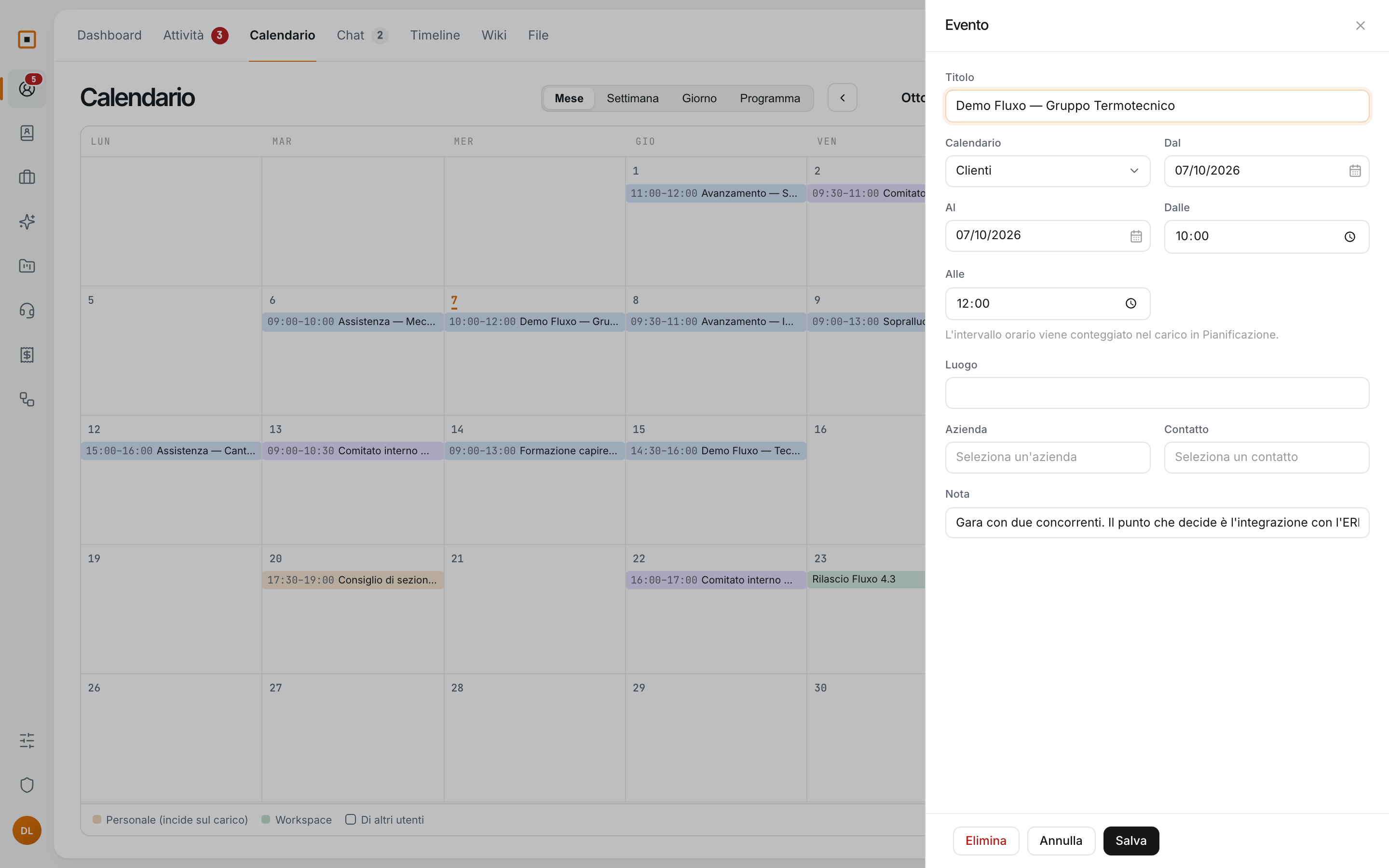Click the Salva button

pyautogui.click(x=1130, y=841)
